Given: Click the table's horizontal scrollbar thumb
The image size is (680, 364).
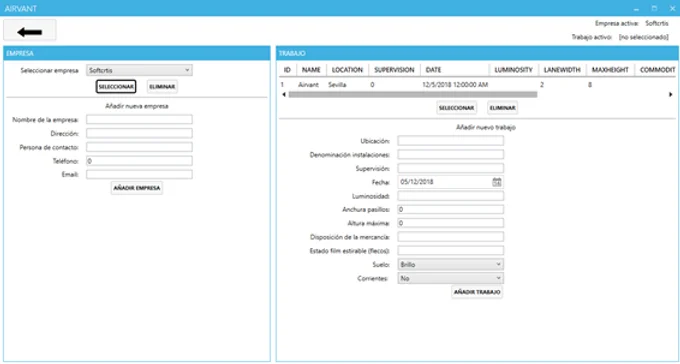Looking at the screenshot, I should tap(413, 95).
